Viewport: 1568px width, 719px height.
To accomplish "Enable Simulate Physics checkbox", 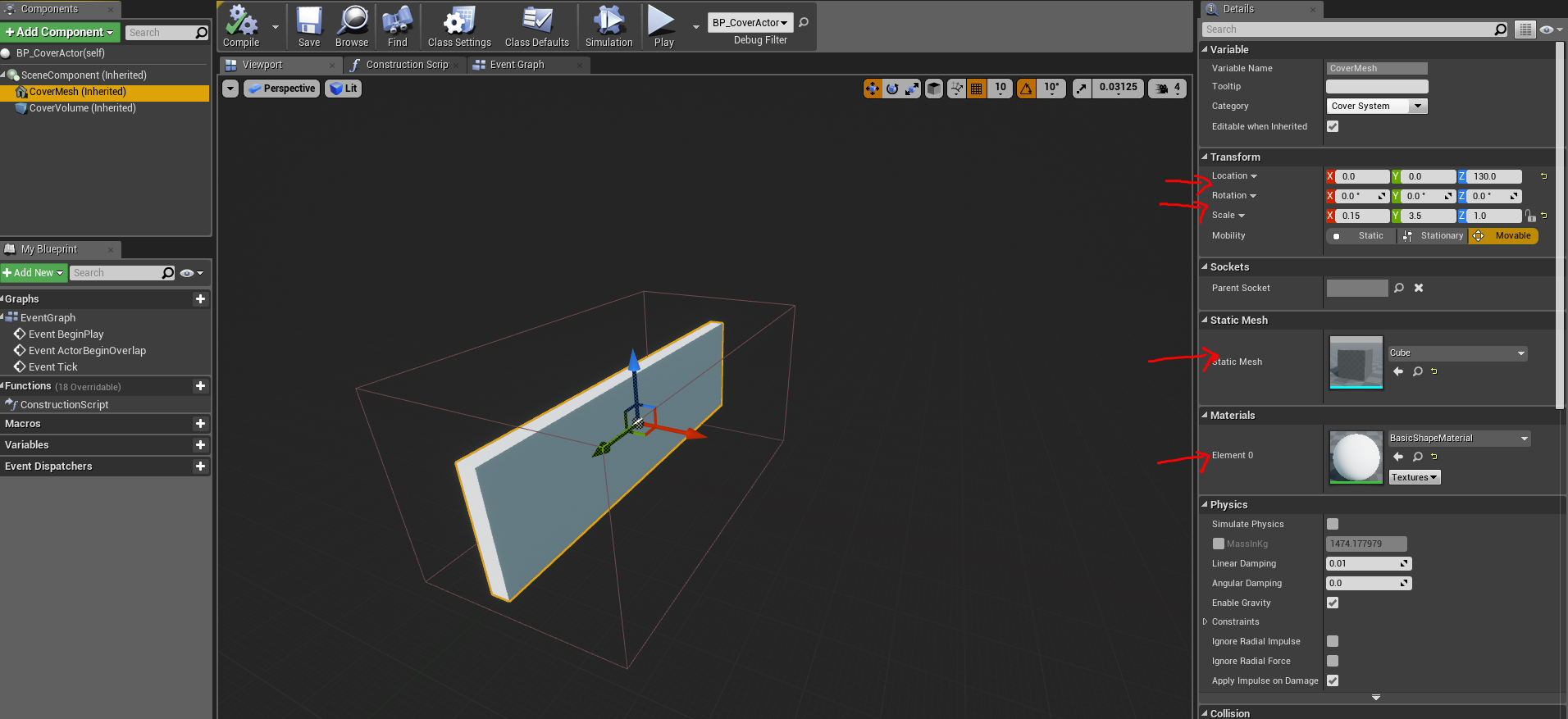I will 1333,524.
